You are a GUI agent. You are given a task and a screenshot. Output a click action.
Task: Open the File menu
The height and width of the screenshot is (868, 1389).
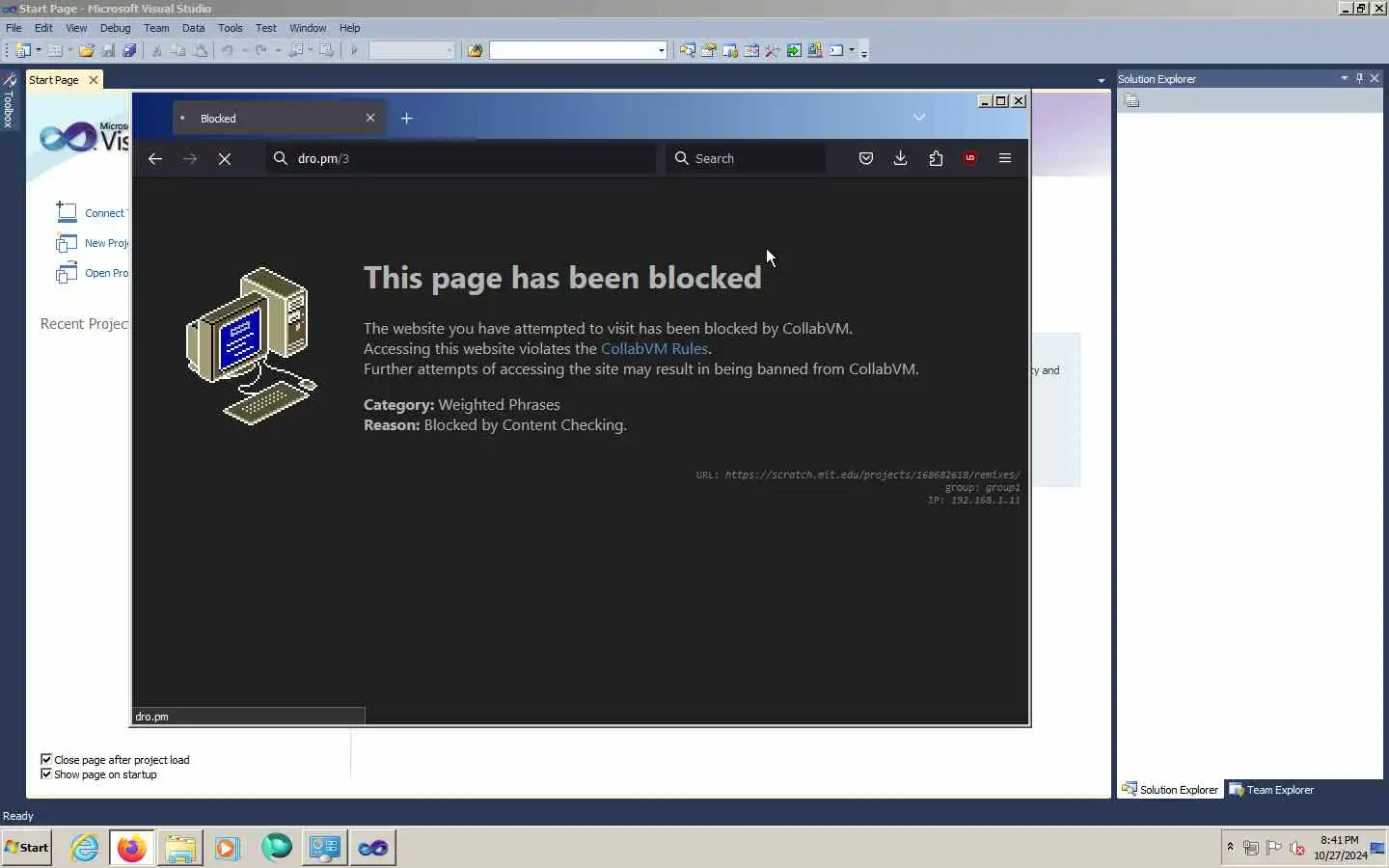click(x=14, y=28)
